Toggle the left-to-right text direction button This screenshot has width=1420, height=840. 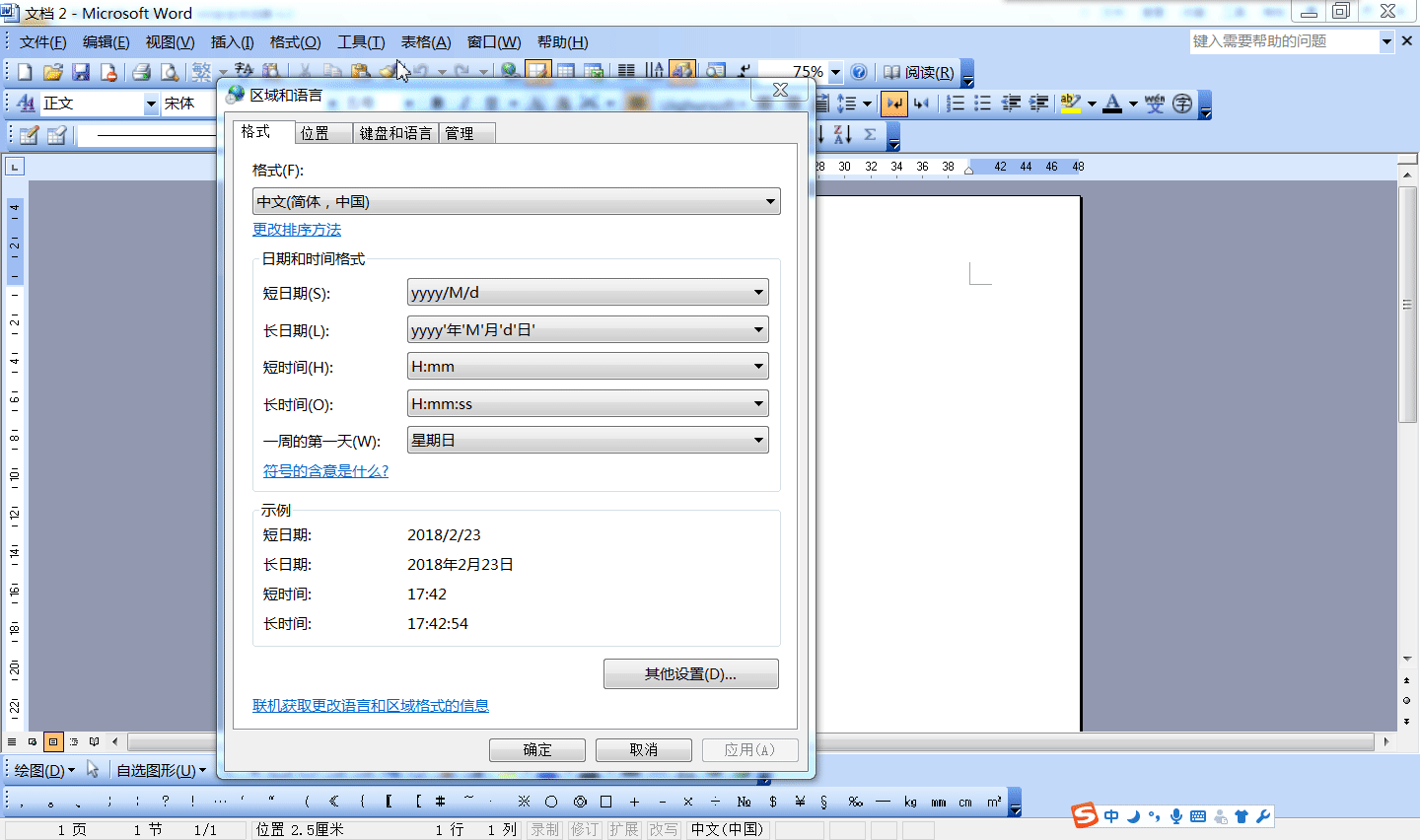coord(894,104)
